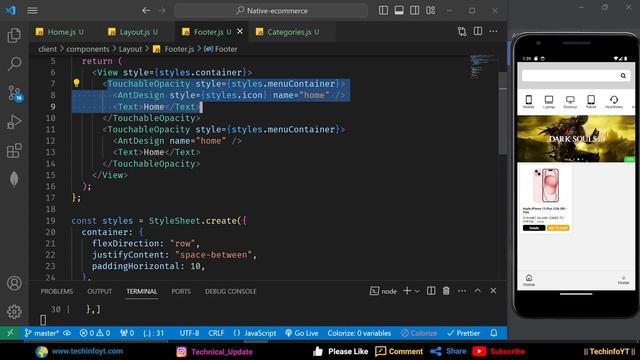Toggle the primary side bar layout icon
The width and height of the screenshot is (640, 360).
pyautogui.click(x=383, y=10)
